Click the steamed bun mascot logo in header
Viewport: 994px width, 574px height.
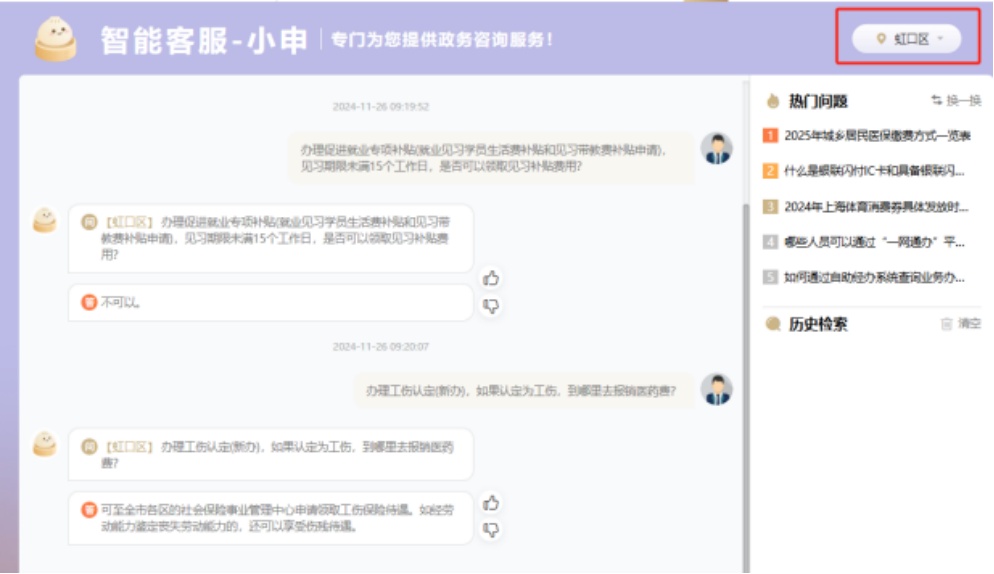coord(55,39)
